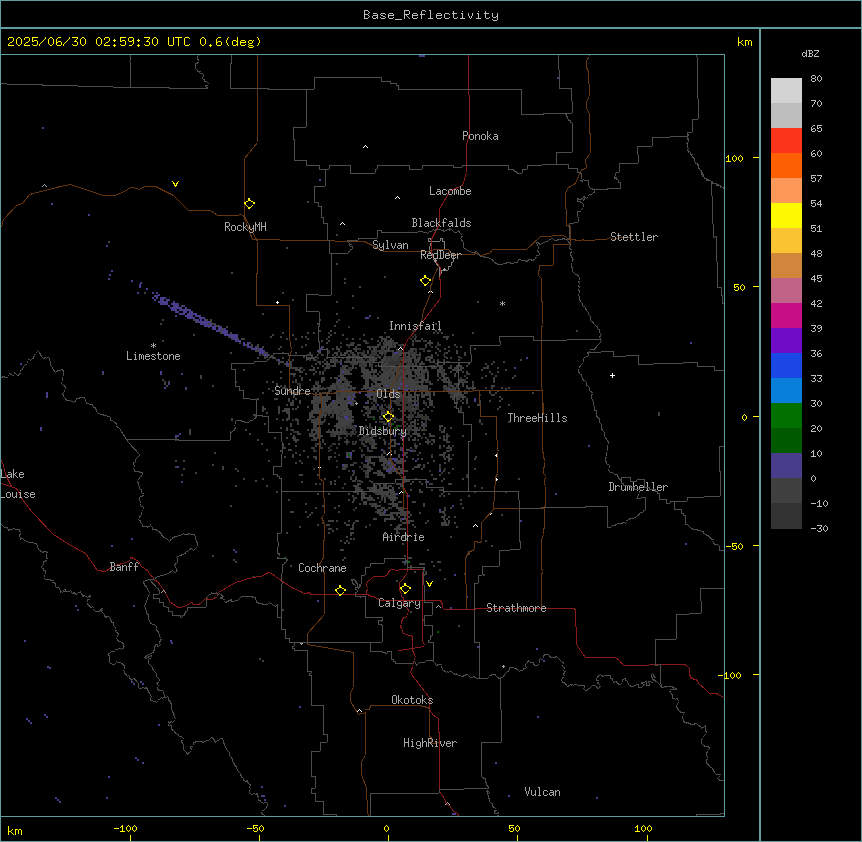Click the Strathmore label
862x842 pixels.
pyautogui.click(x=516, y=608)
